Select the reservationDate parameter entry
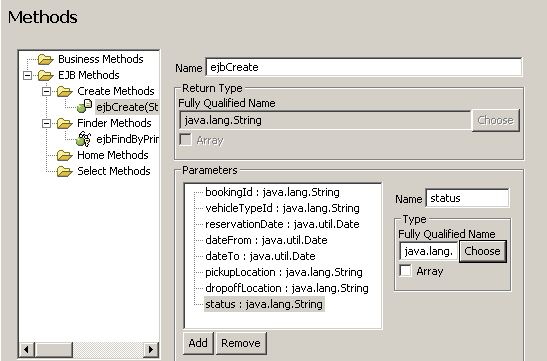This screenshot has height=361, width=547. (282, 224)
